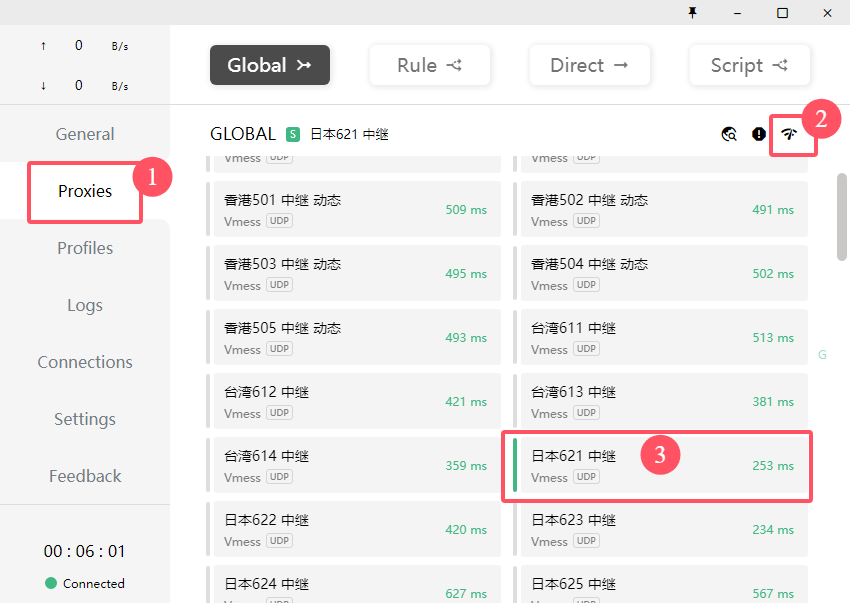Open the Proxies tab
This screenshot has height=603, width=850.
click(85, 191)
